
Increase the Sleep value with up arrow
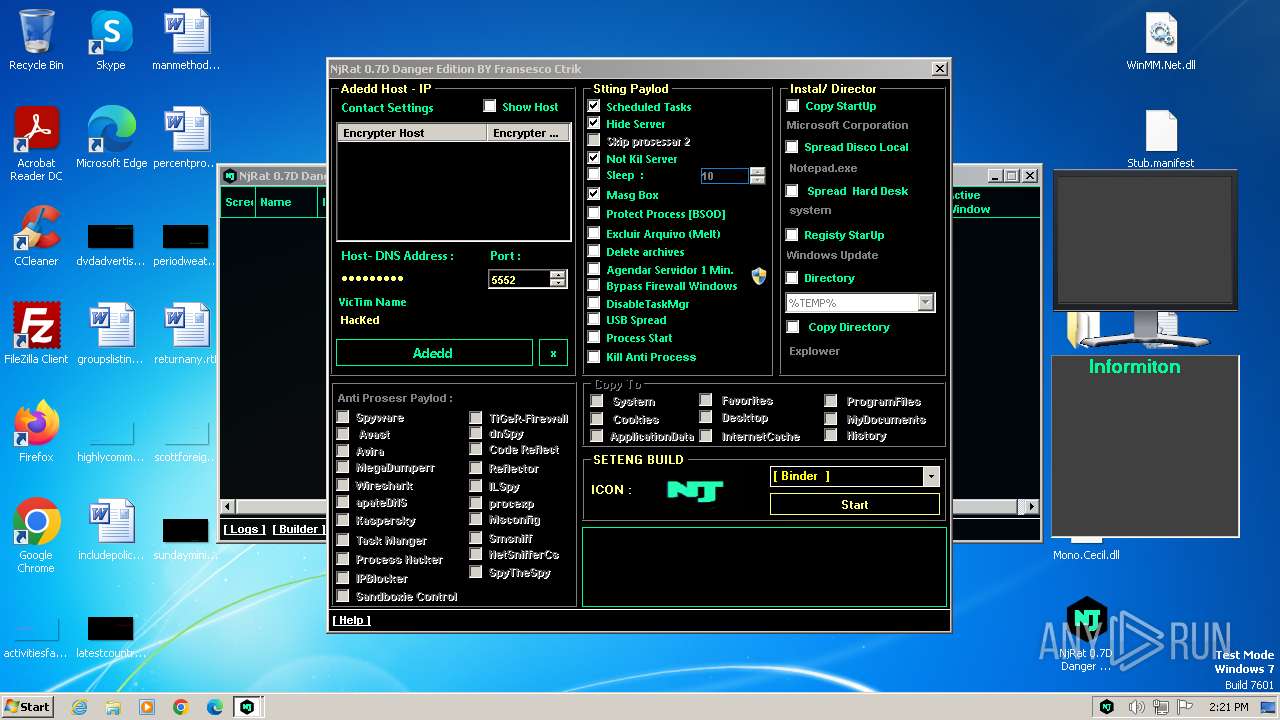click(x=757, y=171)
